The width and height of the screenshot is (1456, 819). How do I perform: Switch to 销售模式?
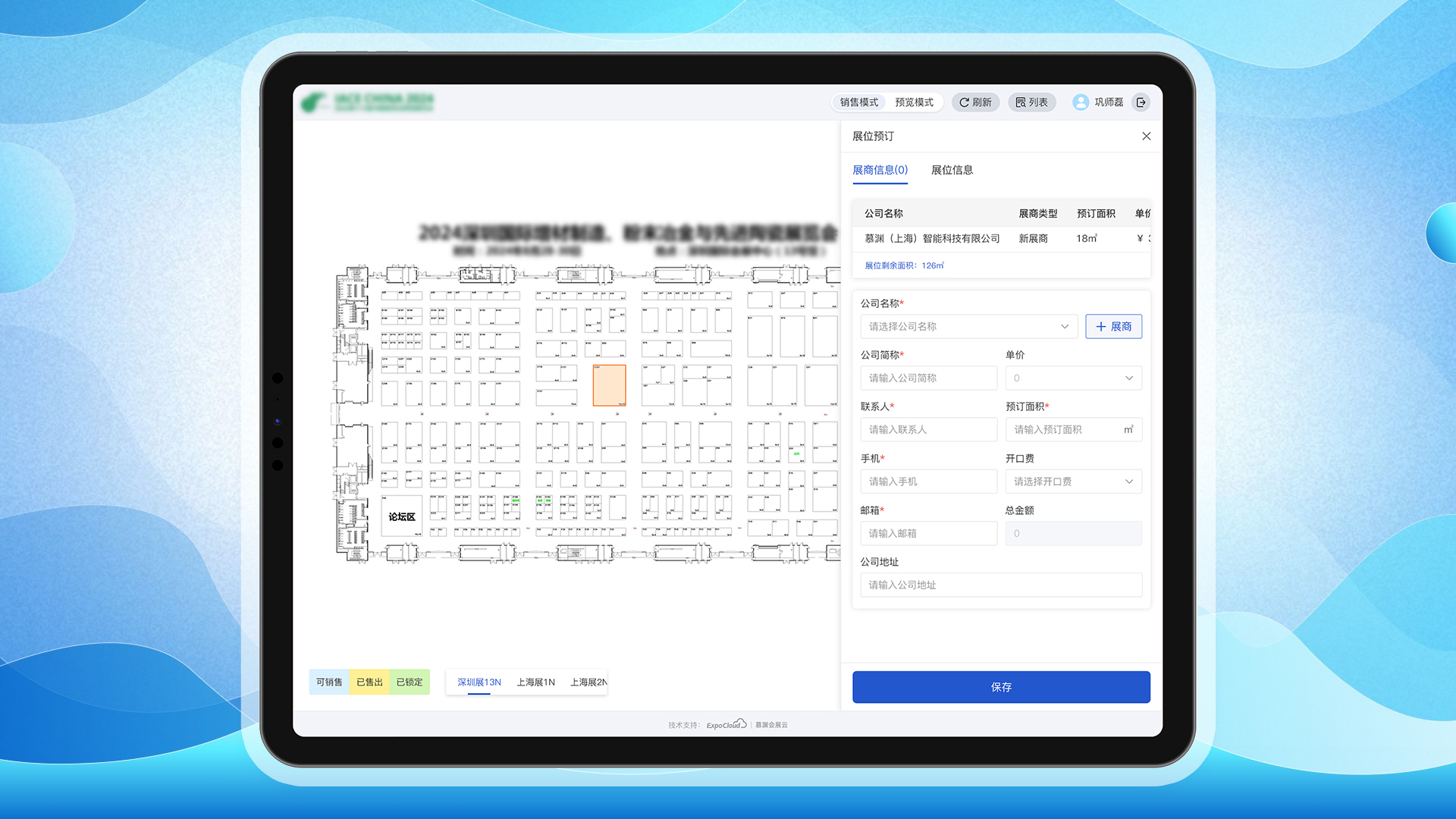859,102
